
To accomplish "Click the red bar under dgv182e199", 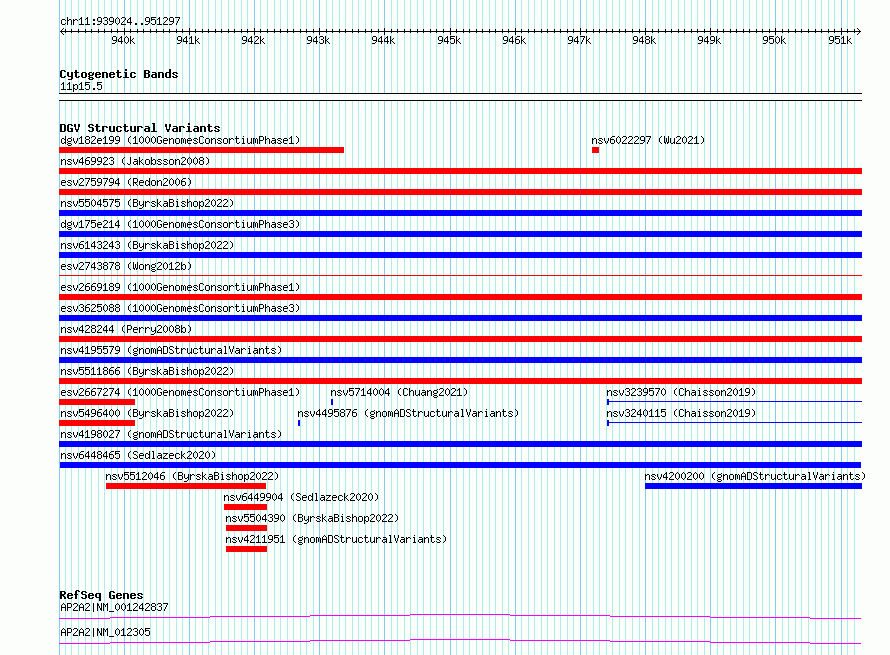I will pos(201,150).
